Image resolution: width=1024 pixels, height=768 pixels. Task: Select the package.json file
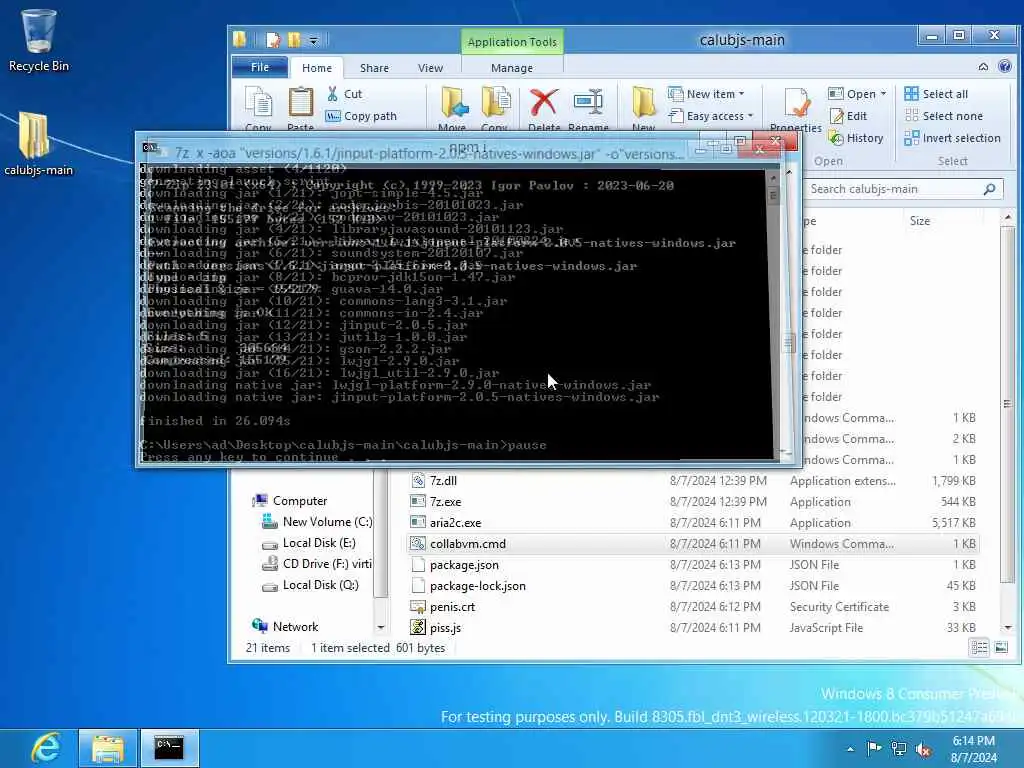(x=692, y=565)
